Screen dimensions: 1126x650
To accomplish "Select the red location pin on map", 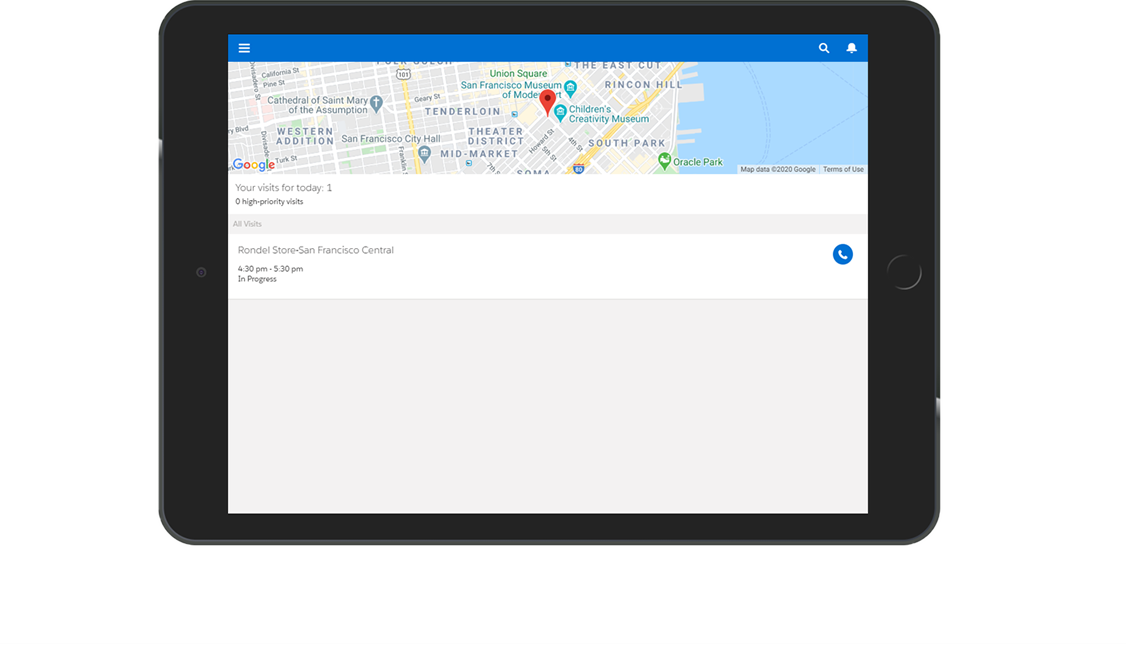I will (547, 102).
